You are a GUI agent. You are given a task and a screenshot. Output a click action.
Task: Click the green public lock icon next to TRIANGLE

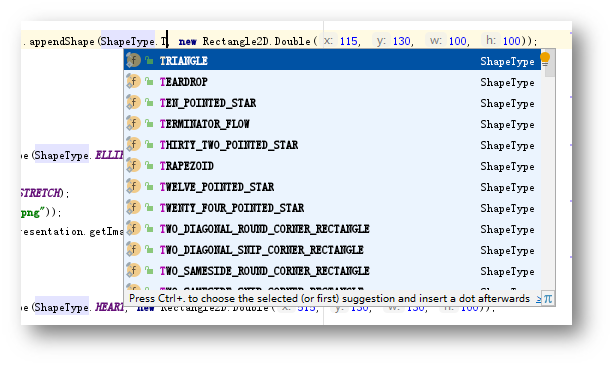click(x=149, y=60)
